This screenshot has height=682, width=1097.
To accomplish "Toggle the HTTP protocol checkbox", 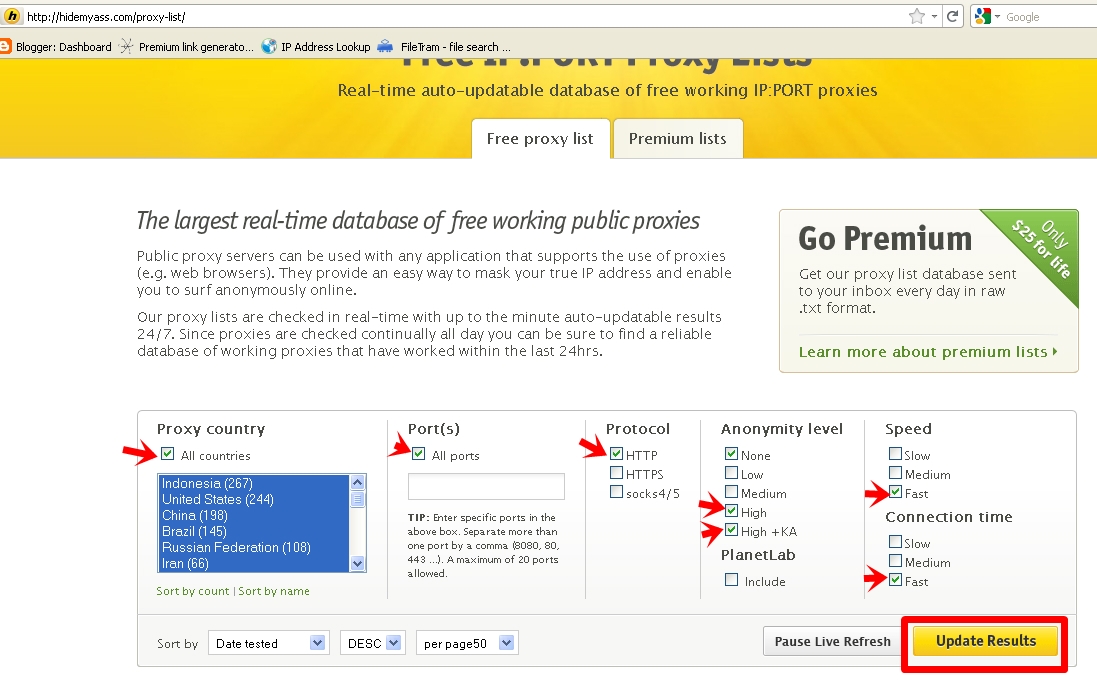I will click(x=616, y=454).
